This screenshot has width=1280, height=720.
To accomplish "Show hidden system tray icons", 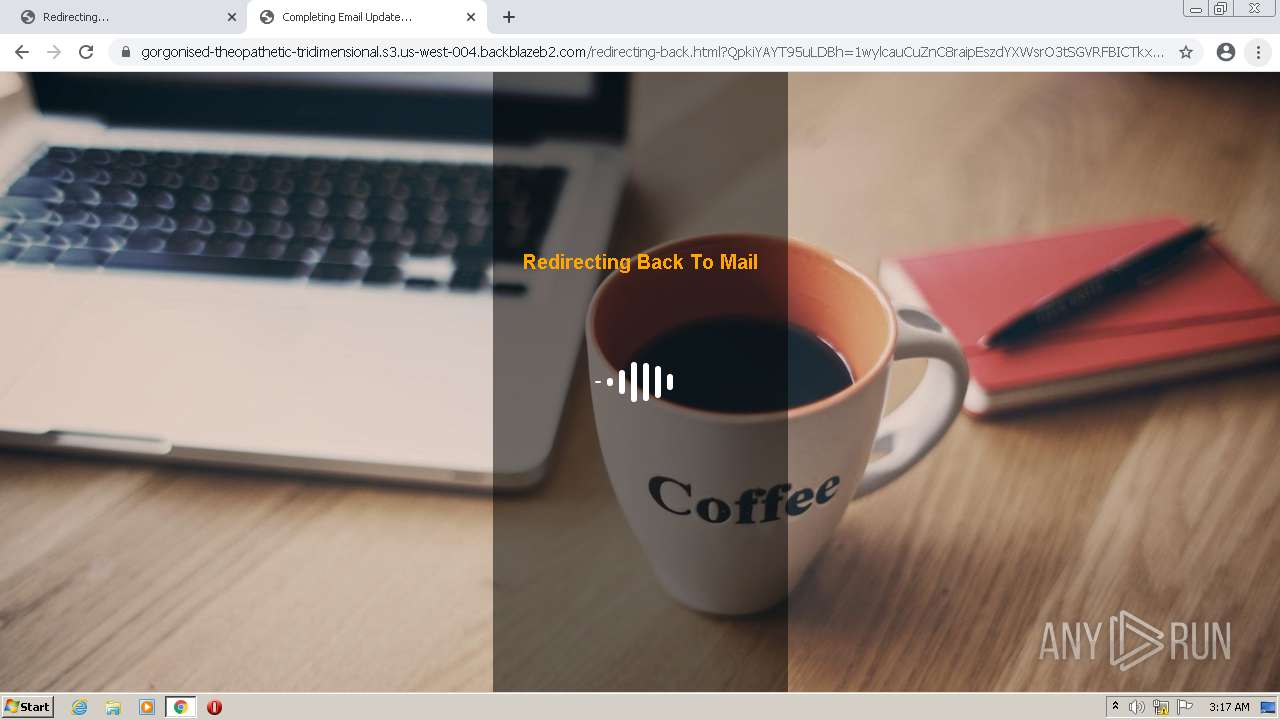I will tap(1115, 707).
